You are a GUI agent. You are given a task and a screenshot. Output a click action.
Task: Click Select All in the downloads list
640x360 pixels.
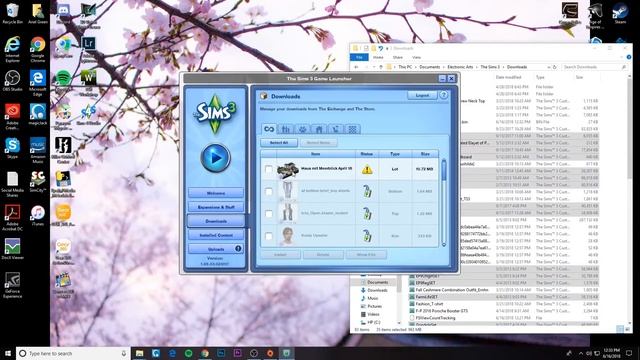[279, 143]
